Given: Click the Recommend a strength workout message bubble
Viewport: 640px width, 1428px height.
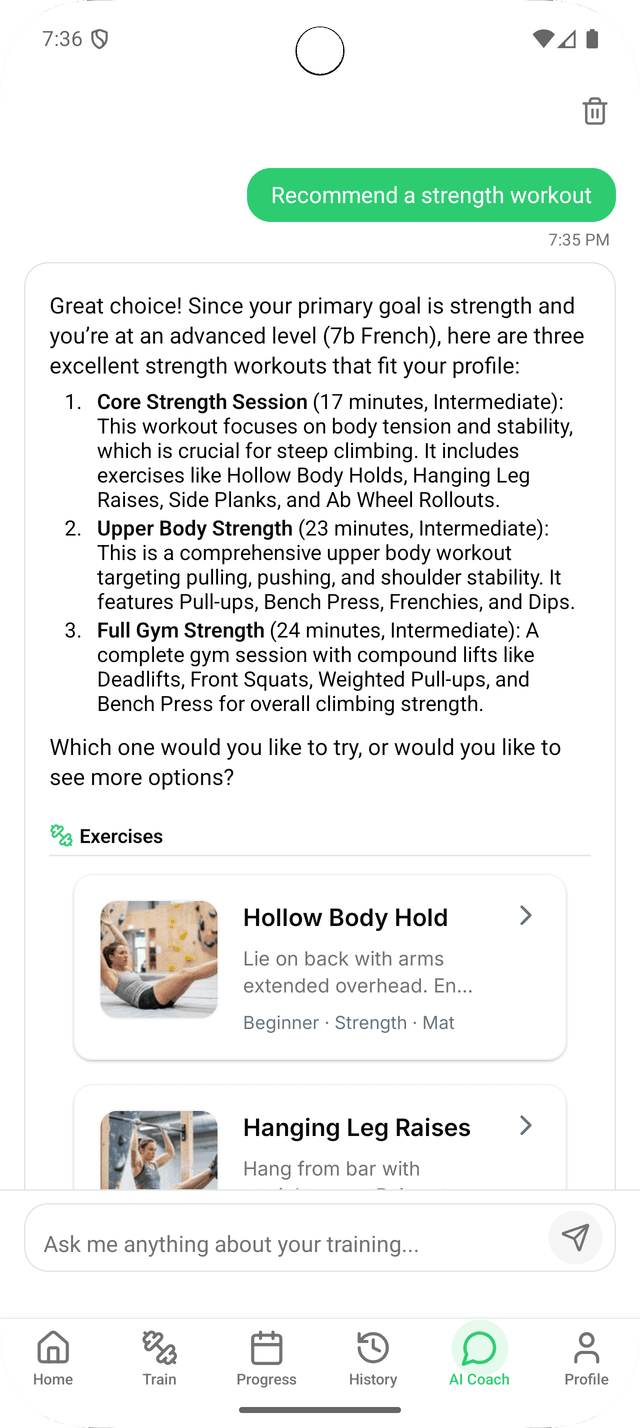Looking at the screenshot, I should click(x=431, y=195).
